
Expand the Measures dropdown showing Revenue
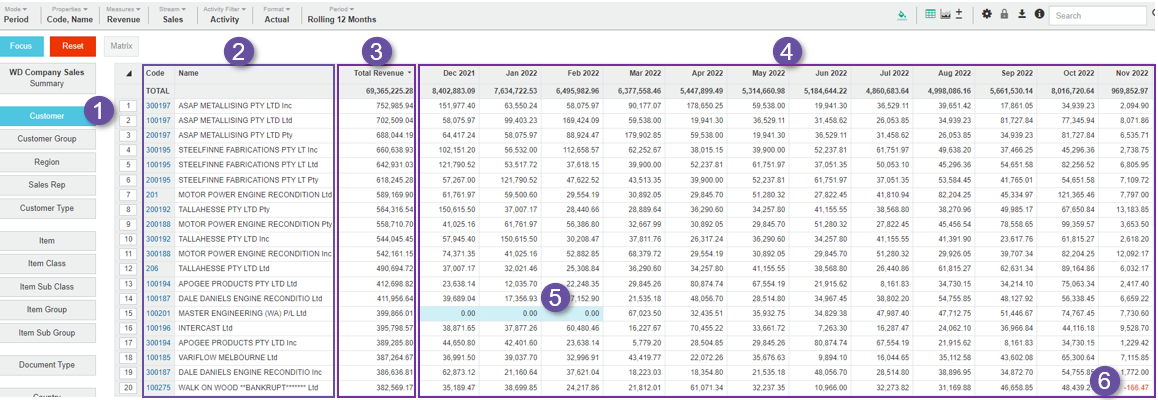[x=123, y=13]
